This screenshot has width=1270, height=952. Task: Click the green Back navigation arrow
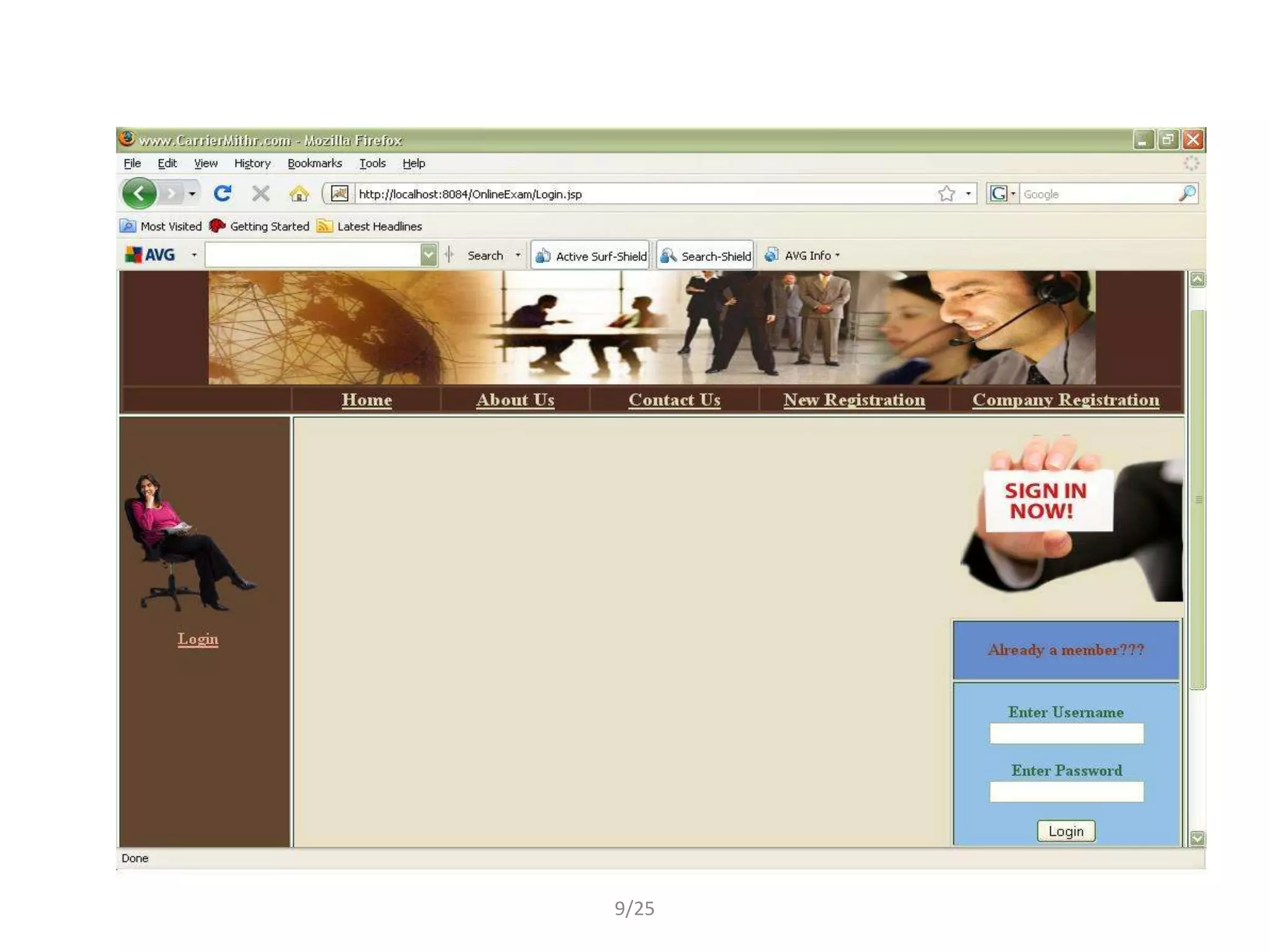pyautogui.click(x=139, y=194)
